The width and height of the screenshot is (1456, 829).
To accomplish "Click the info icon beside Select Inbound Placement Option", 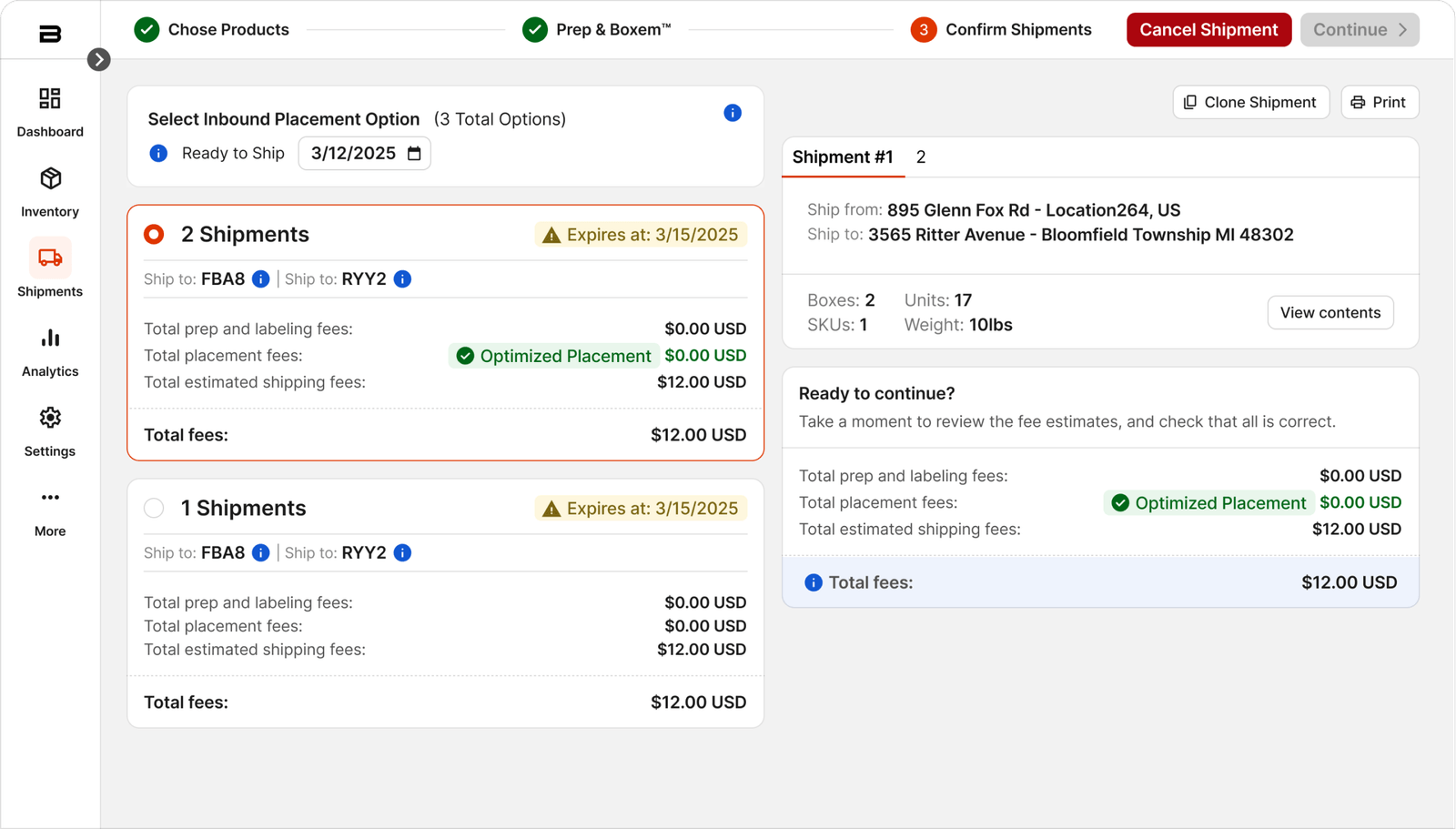I will coord(733,113).
